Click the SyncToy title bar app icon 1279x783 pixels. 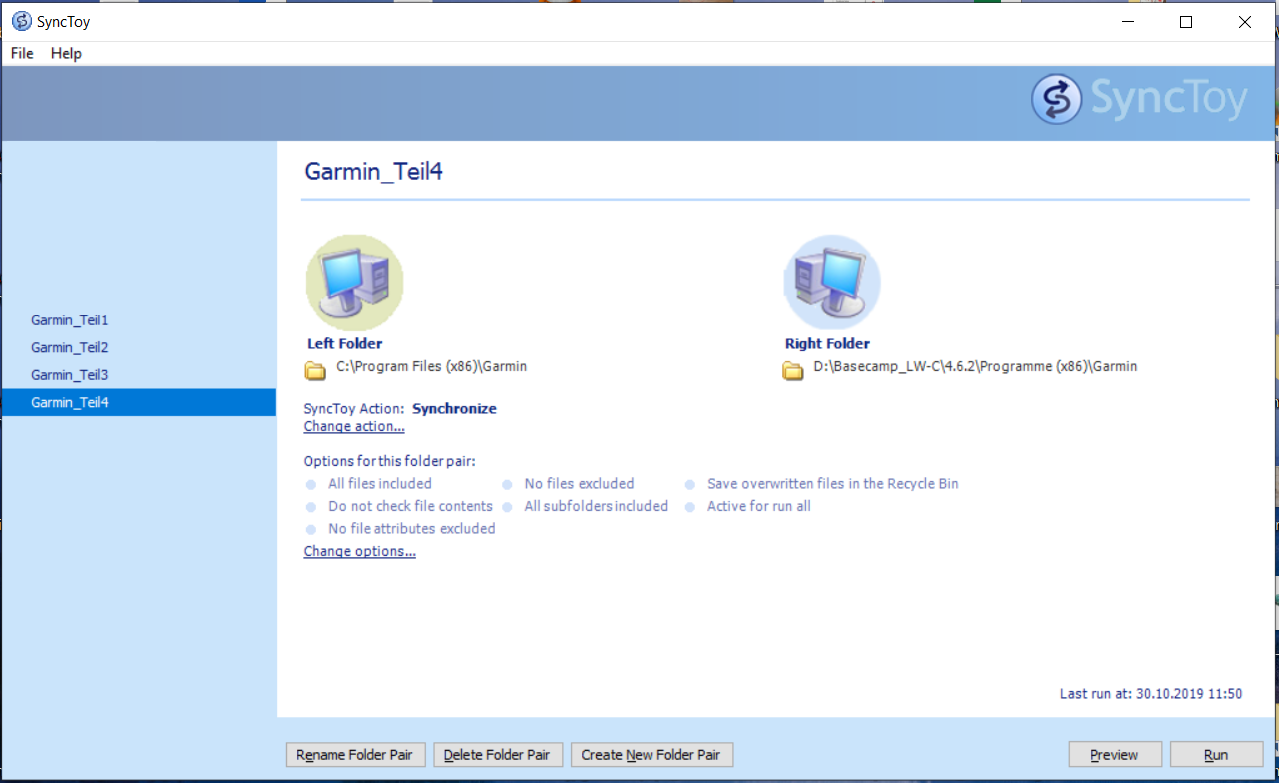[x=21, y=21]
